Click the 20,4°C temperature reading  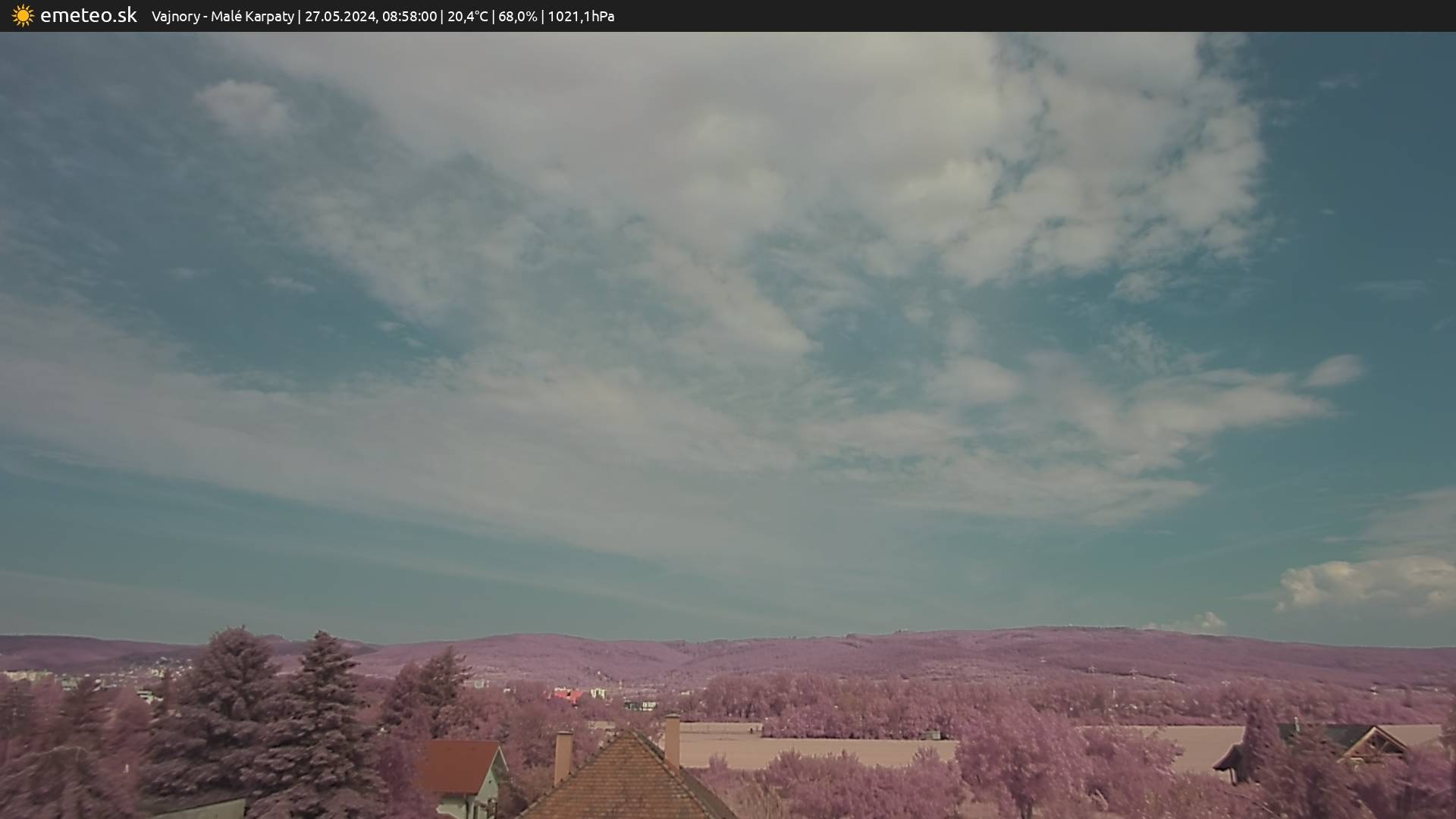pyautogui.click(x=467, y=17)
